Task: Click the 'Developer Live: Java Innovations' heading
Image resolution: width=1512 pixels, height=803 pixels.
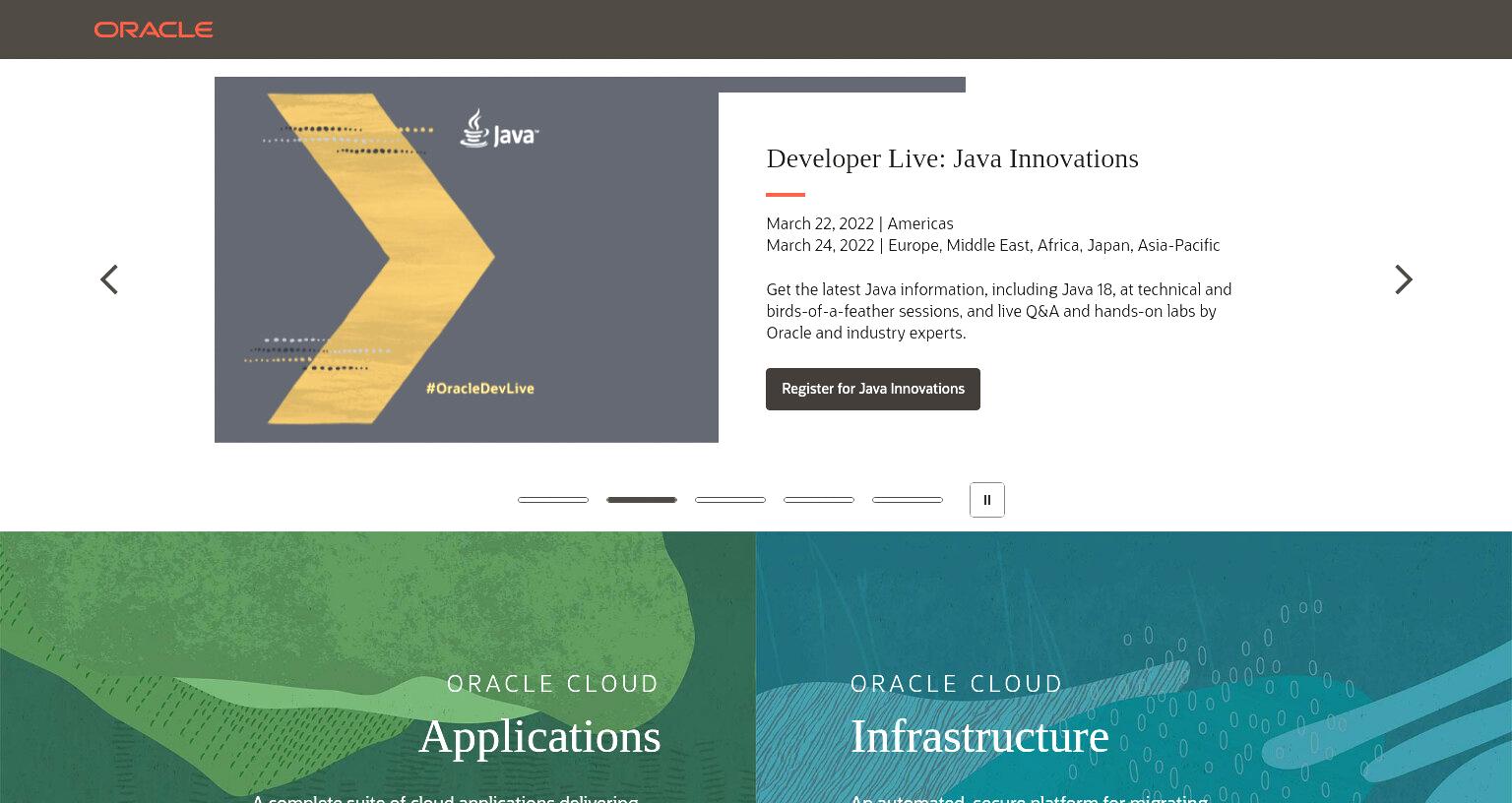Action: pyautogui.click(x=952, y=158)
